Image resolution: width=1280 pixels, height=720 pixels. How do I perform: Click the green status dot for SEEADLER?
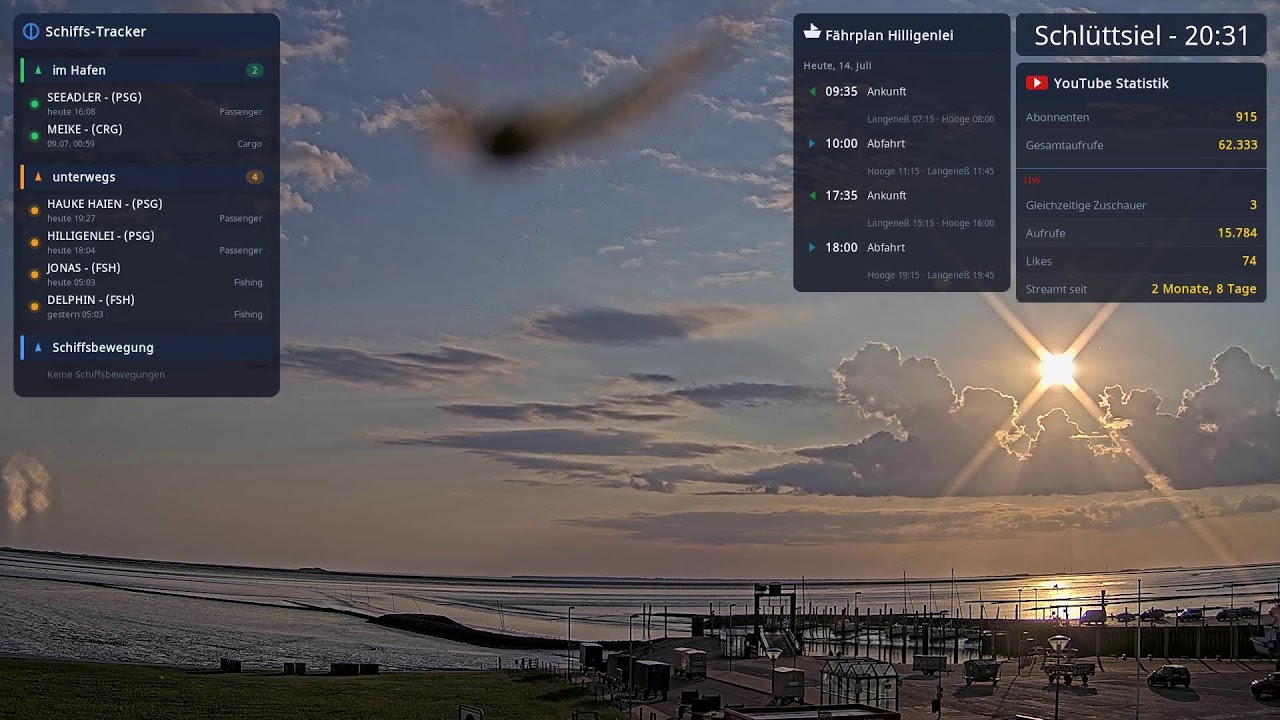pyautogui.click(x=34, y=104)
